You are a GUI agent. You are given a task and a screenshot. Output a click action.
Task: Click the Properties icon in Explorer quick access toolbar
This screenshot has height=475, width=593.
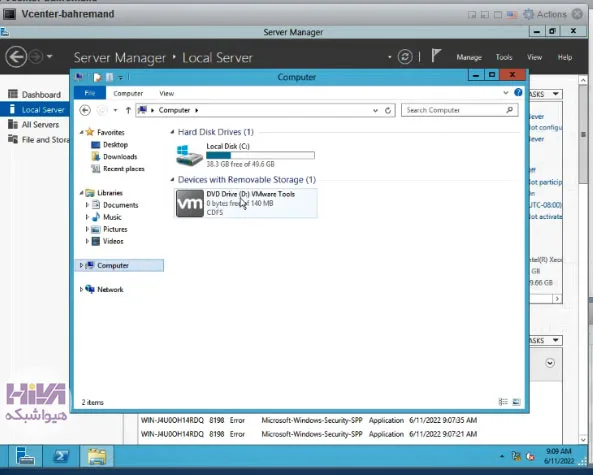click(x=97, y=77)
